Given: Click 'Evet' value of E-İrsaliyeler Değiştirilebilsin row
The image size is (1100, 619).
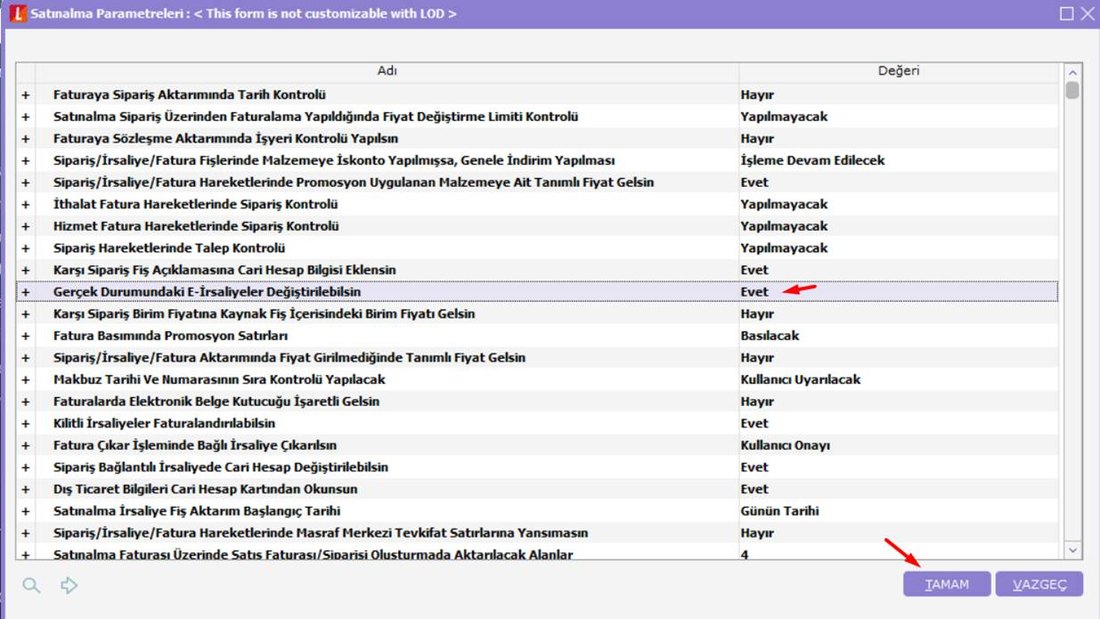Looking at the screenshot, I should tap(754, 292).
